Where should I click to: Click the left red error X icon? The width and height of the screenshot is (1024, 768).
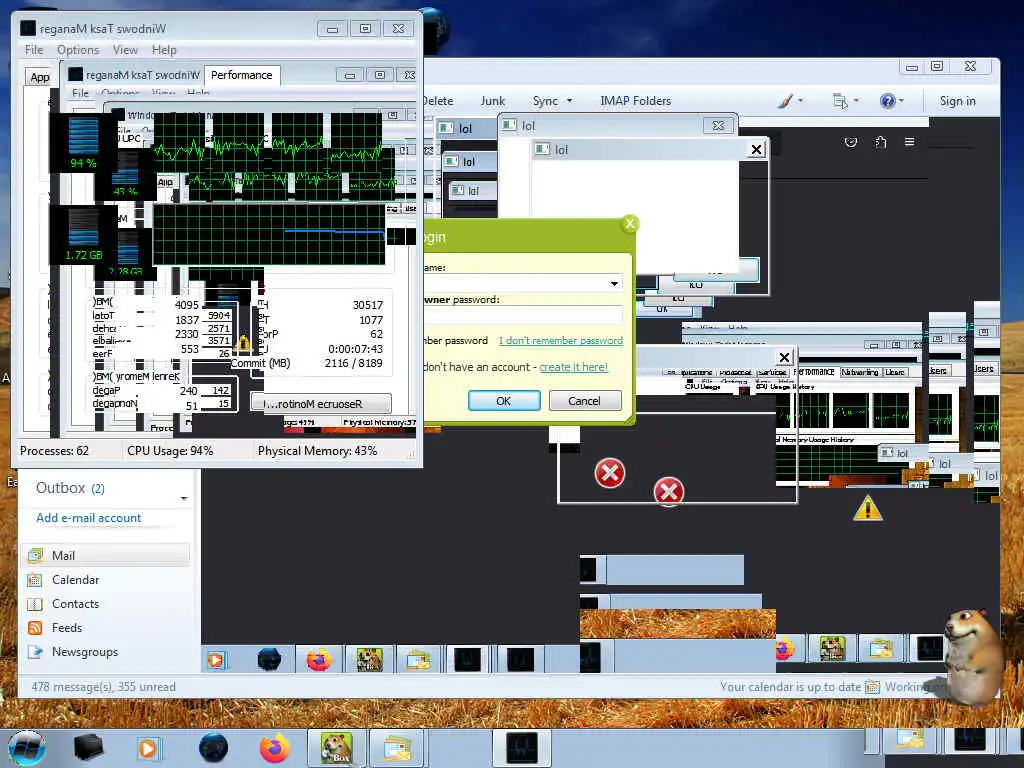coord(610,473)
